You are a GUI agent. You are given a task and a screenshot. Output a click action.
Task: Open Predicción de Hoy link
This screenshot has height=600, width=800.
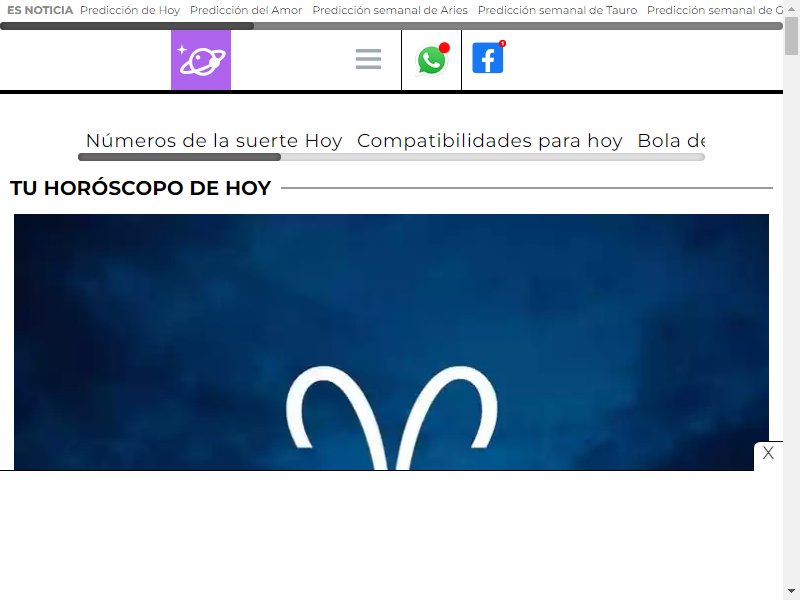[130, 10]
